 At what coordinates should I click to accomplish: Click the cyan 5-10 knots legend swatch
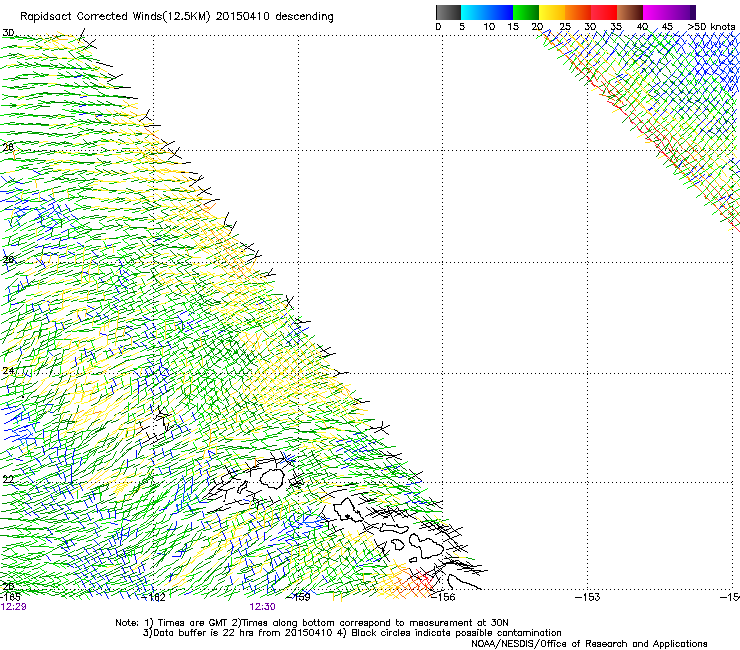click(x=474, y=12)
